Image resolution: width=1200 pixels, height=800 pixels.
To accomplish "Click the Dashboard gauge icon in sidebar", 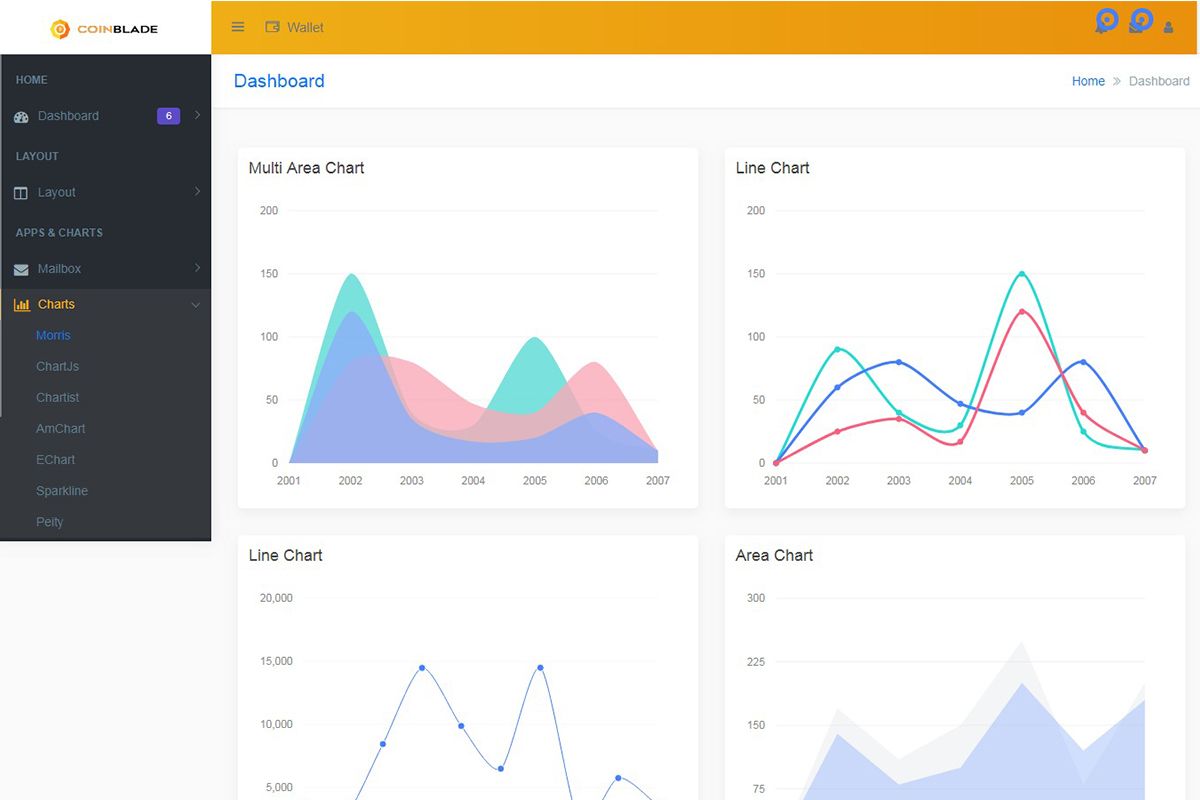I will pyautogui.click(x=21, y=117).
